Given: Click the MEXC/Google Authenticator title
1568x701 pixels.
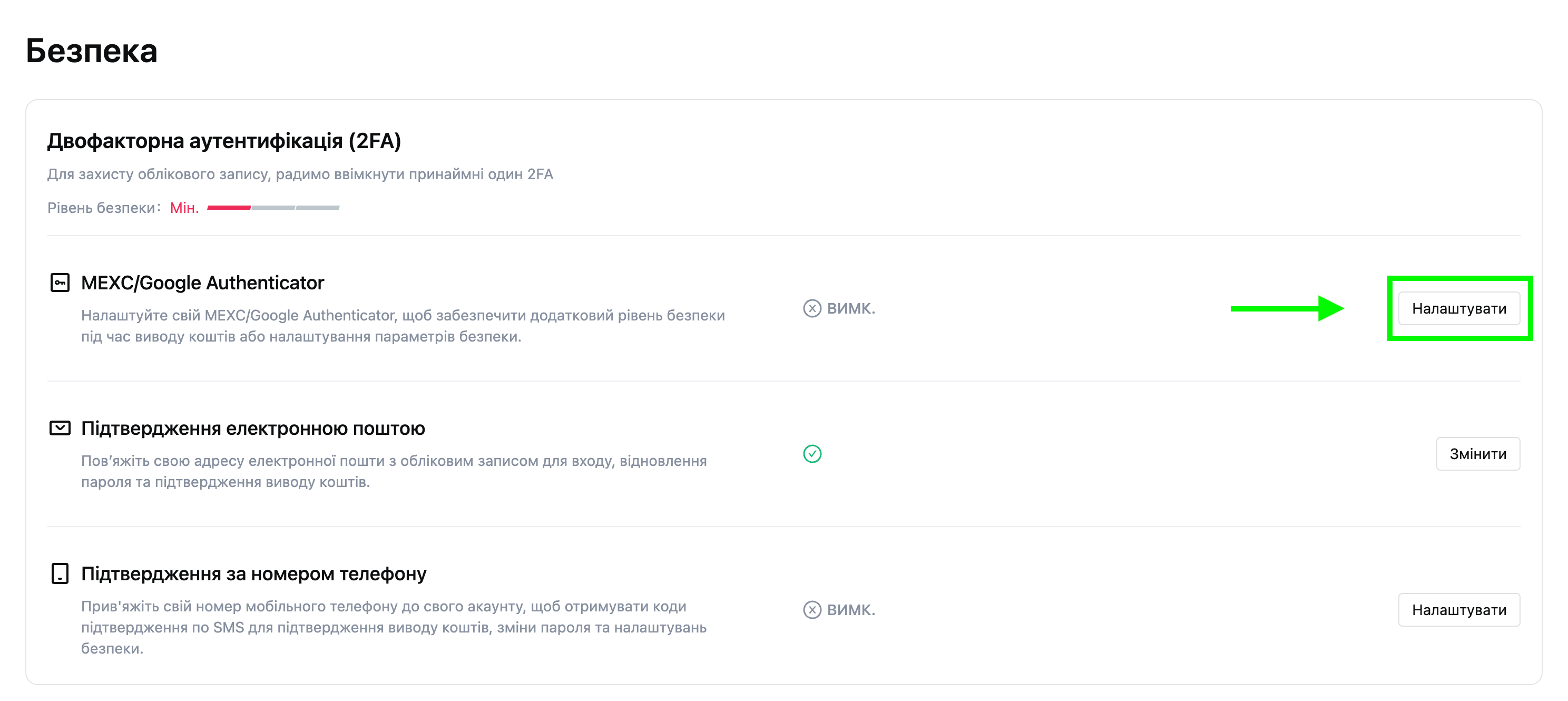Looking at the screenshot, I should 202,283.
